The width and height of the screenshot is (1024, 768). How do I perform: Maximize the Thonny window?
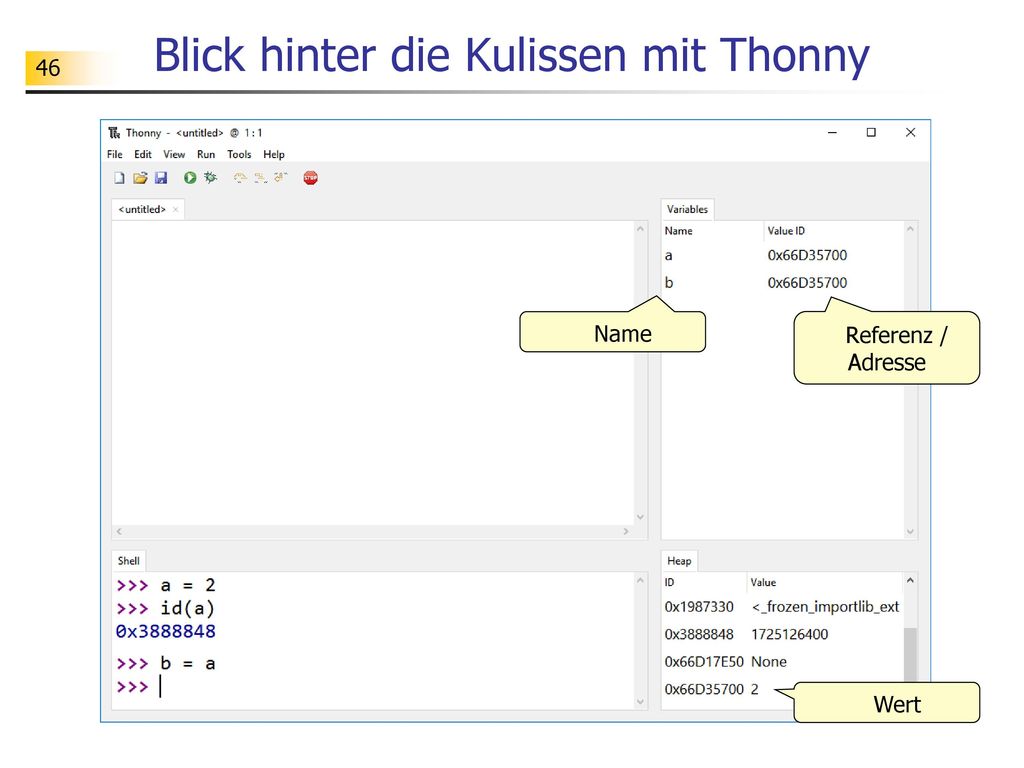871,133
